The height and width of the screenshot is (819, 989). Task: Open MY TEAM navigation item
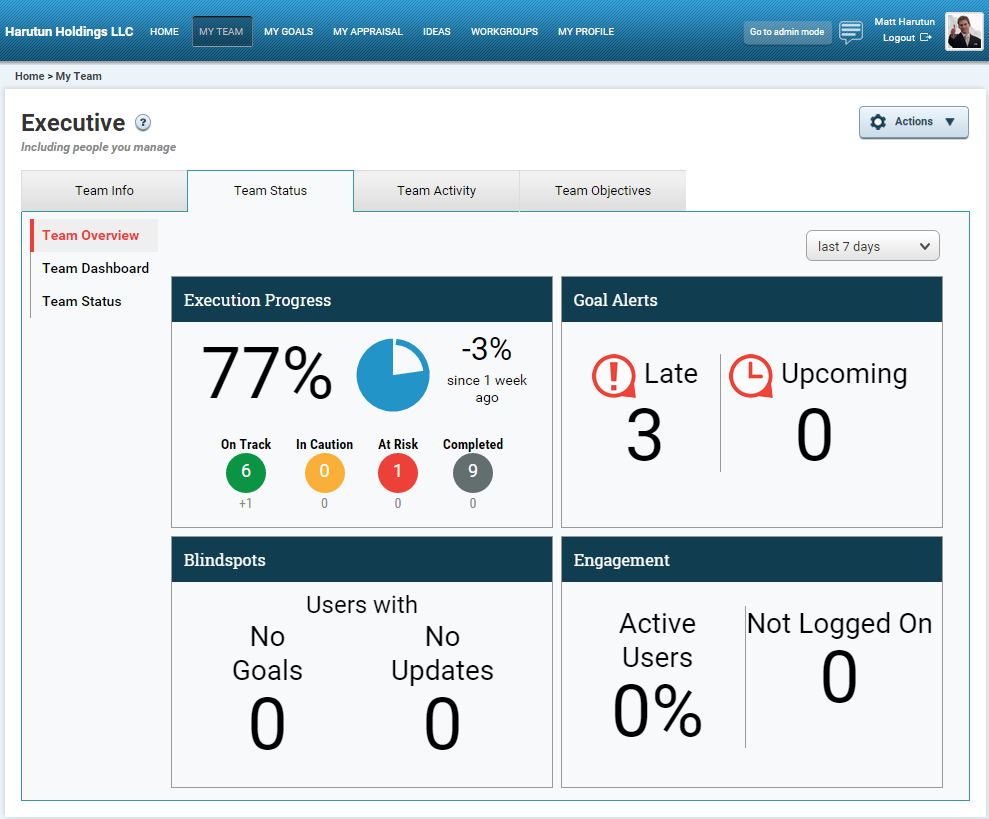coord(221,32)
